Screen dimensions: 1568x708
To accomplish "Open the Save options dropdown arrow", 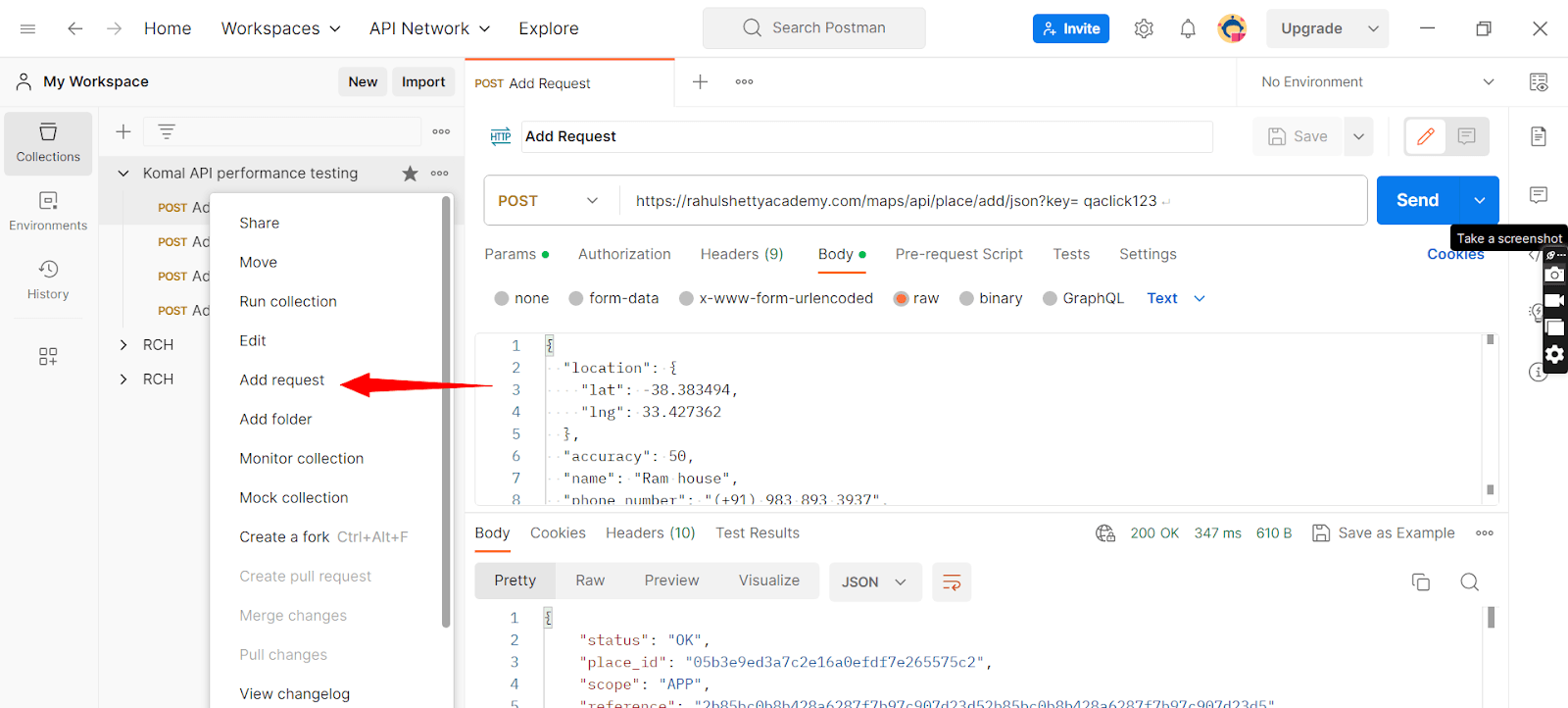I will tap(1358, 136).
